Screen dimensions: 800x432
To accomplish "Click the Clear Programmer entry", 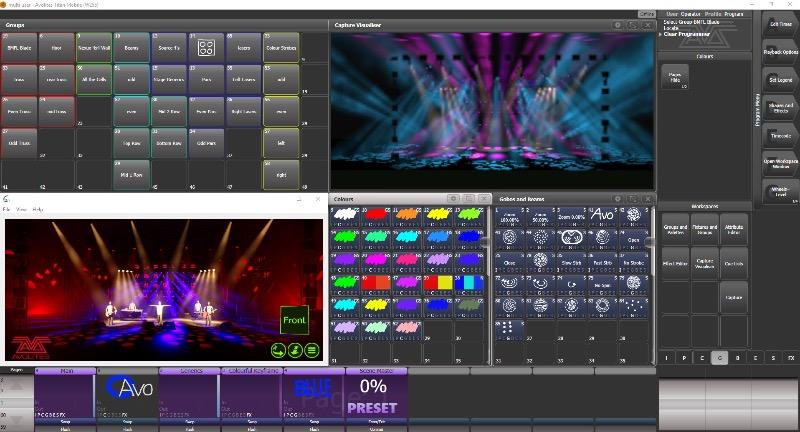I will tap(687, 34).
